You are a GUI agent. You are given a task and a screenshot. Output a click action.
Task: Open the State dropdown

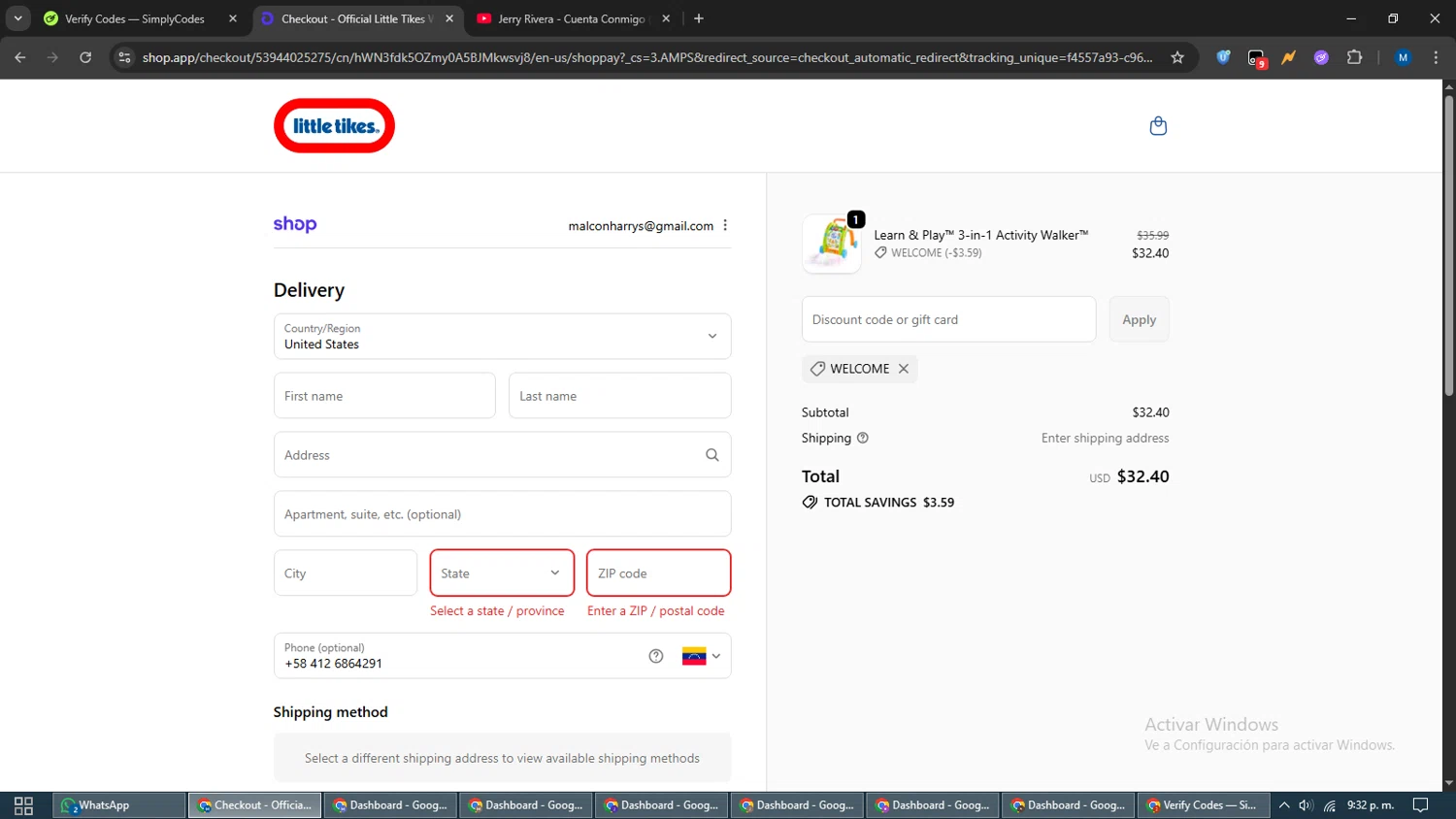click(502, 573)
